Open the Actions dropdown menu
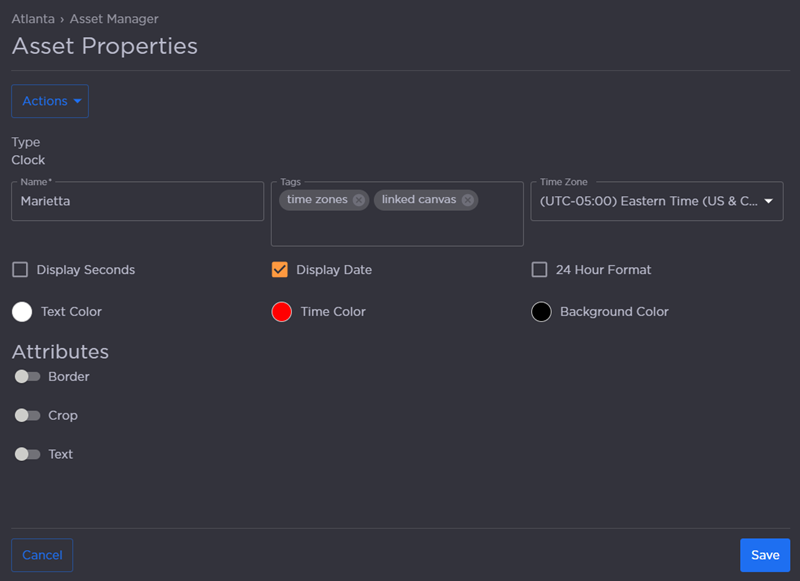This screenshot has width=800, height=581. click(50, 101)
